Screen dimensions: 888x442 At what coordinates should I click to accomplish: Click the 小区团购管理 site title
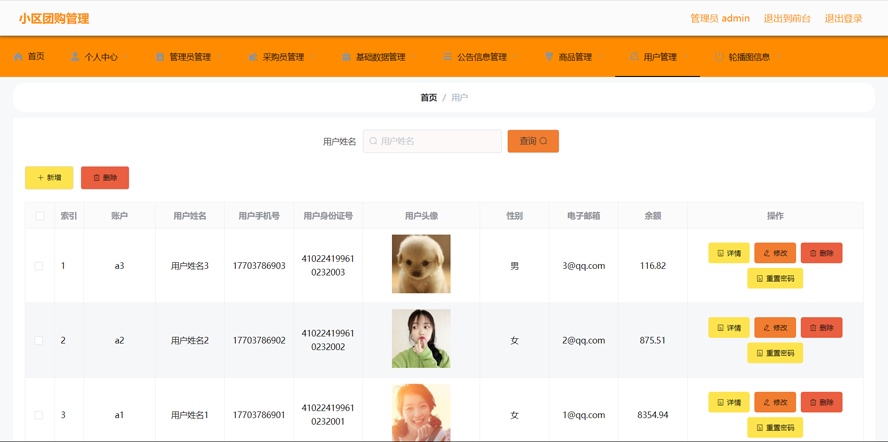pos(54,19)
